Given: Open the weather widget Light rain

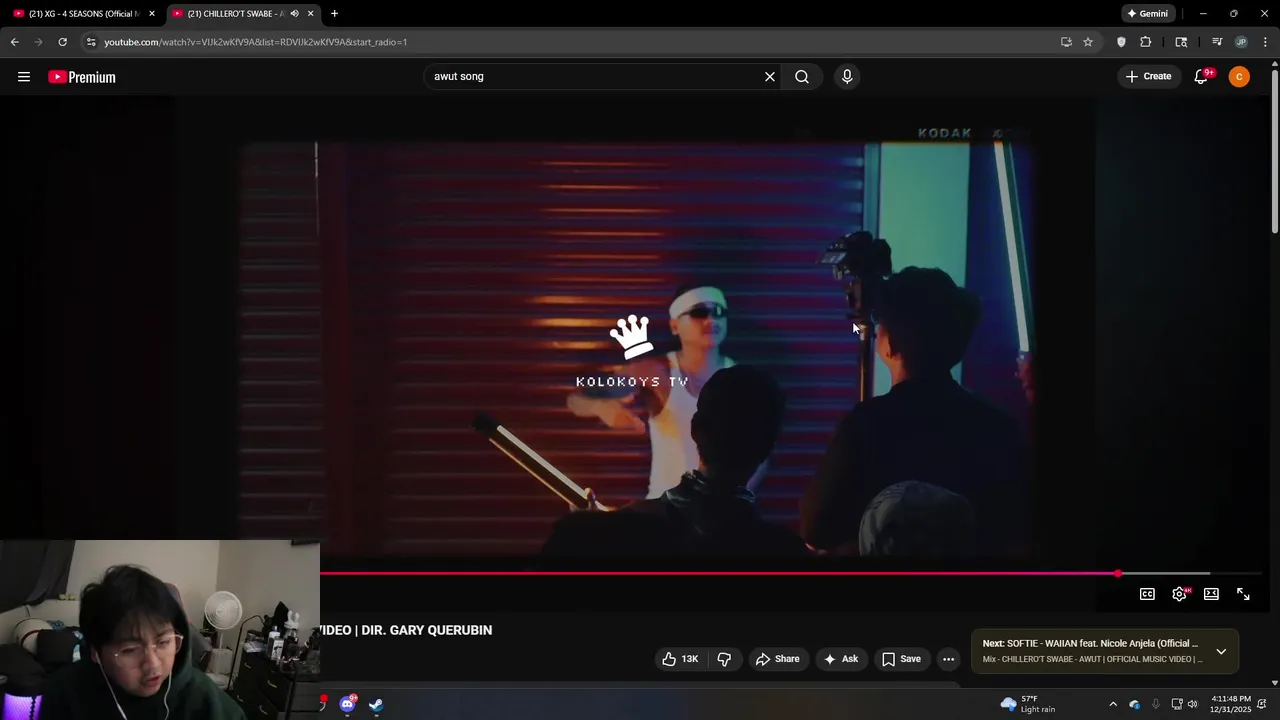Looking at the screenshot, I should pos(1029,704).
